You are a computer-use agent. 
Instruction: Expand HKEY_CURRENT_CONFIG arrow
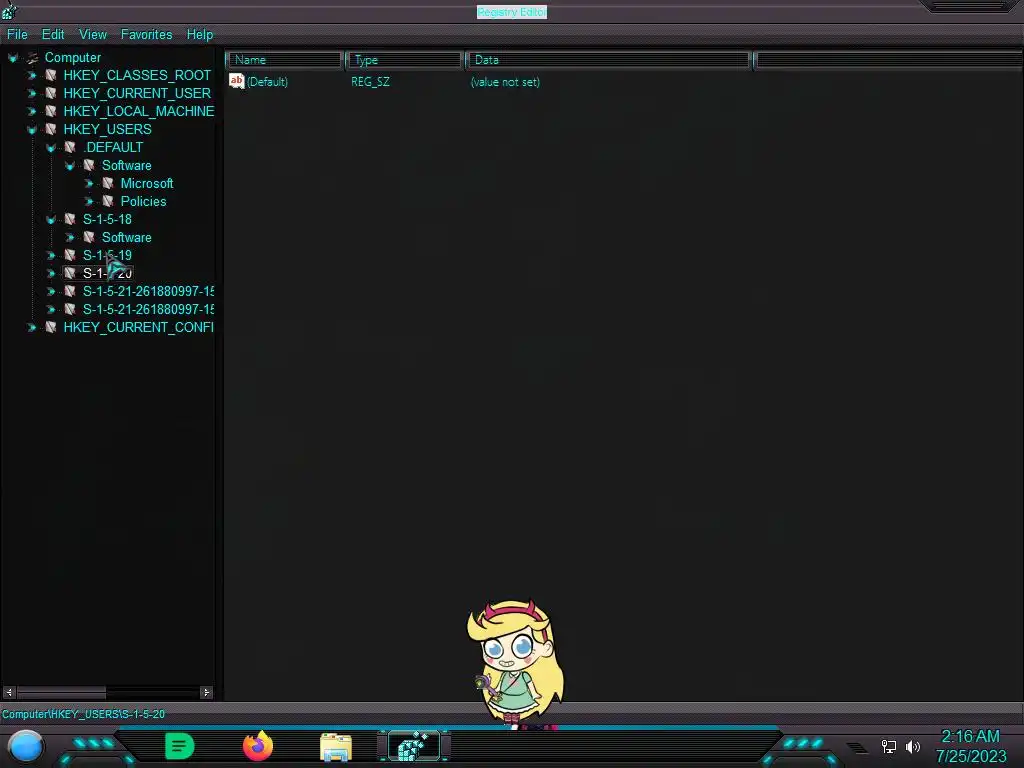click(31, 327)
